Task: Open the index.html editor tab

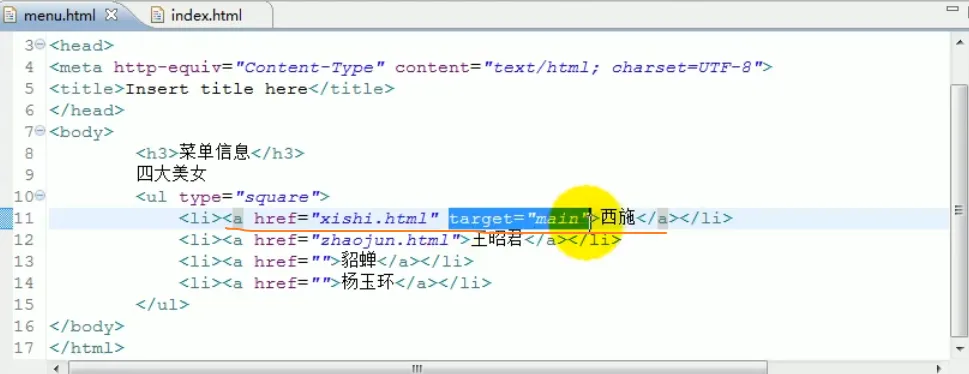Action: point(206,15)
